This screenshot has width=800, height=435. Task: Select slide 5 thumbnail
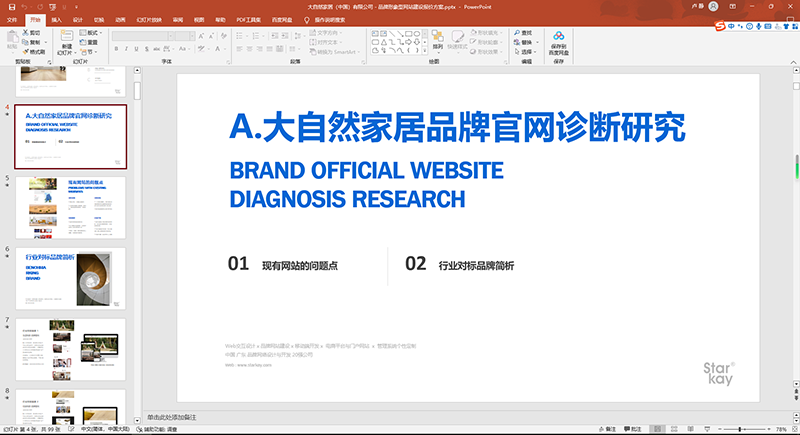(x=70, y=208)
